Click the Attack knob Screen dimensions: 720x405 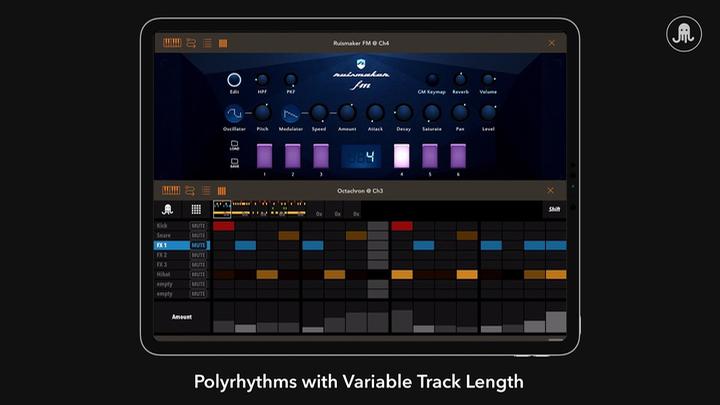pos(375,113)
